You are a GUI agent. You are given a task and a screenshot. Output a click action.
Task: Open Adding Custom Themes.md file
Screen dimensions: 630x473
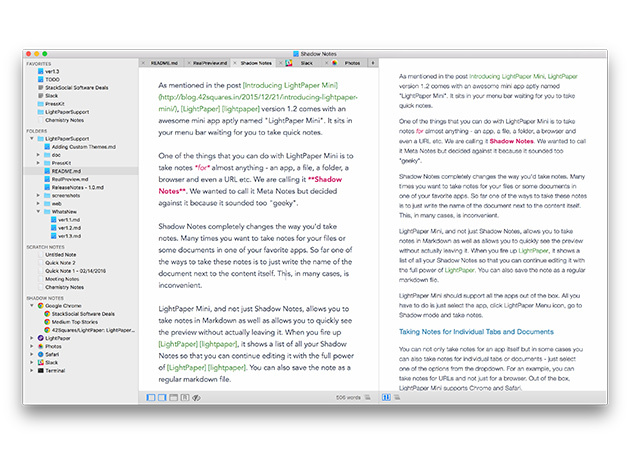pos(84,147)
